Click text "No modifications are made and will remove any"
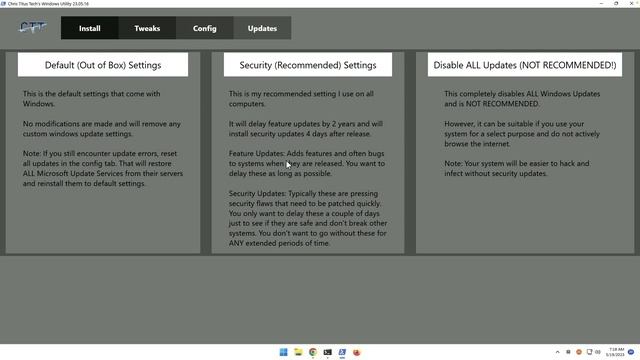Image resolution: width=640 pixels, height=360 pixels. [102, 124]
